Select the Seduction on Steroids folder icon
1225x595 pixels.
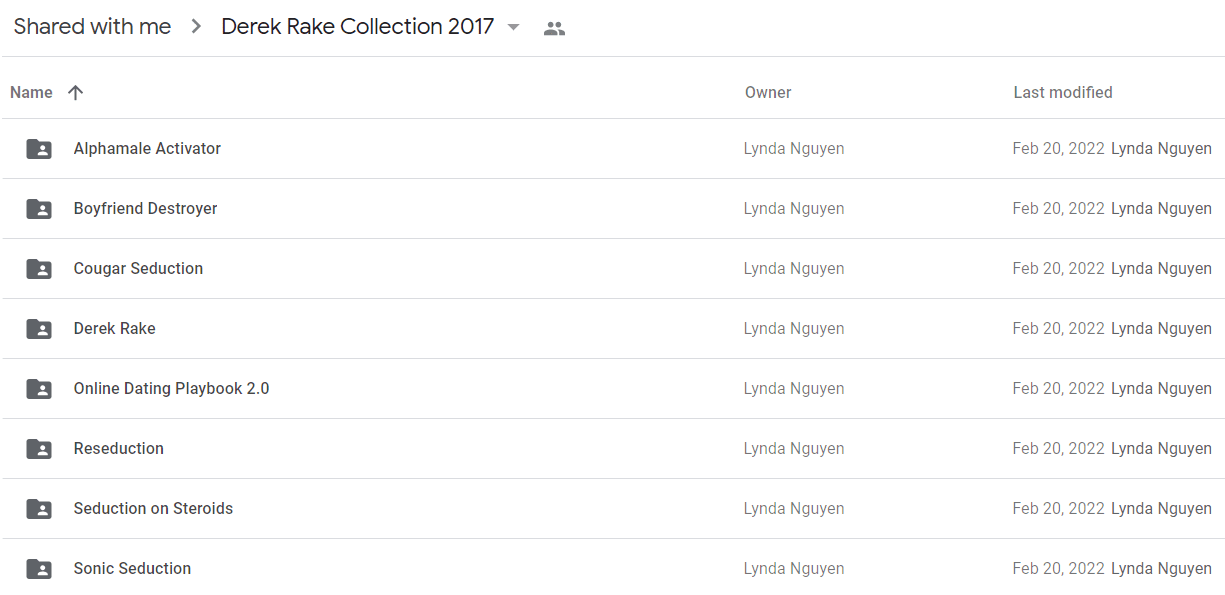coord(39,509)
